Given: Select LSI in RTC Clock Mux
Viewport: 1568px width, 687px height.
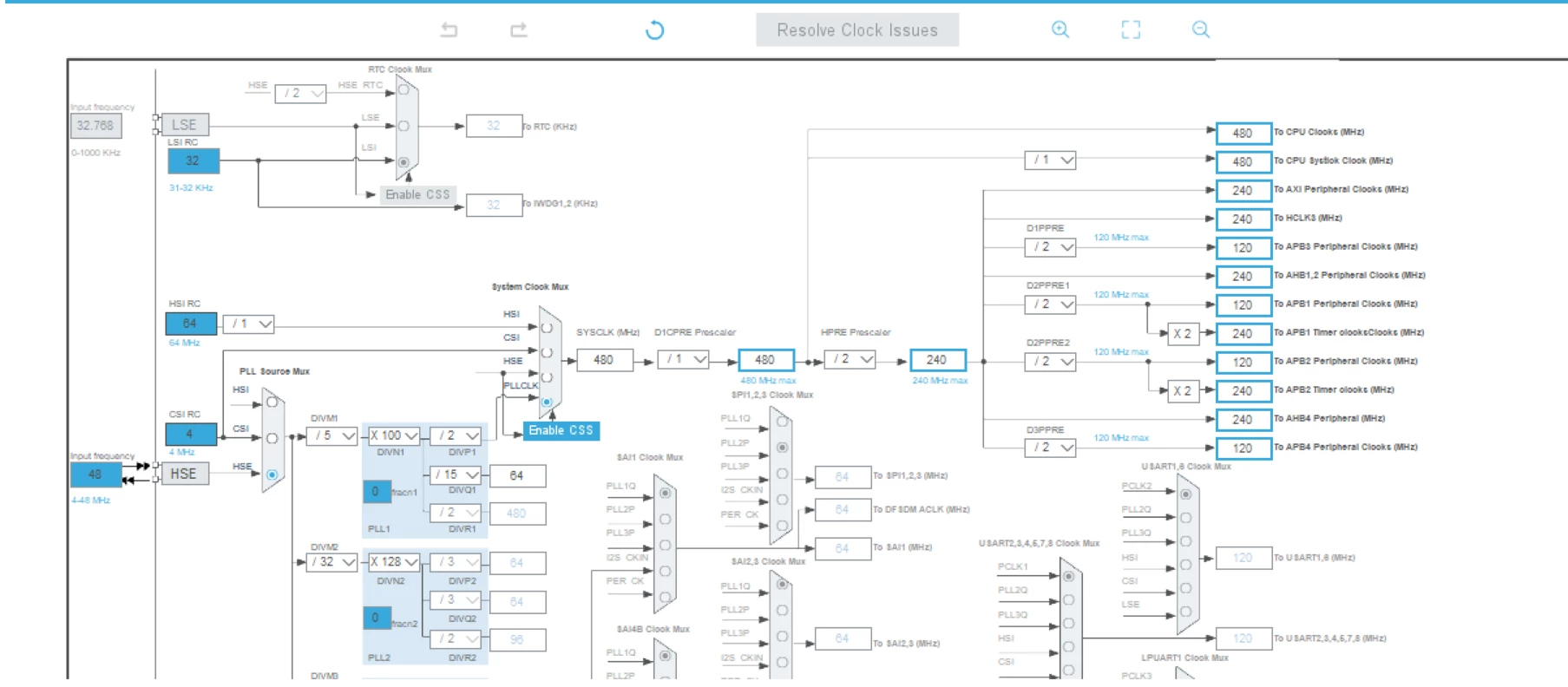Looking at the screenshot, I should point(403,162).
